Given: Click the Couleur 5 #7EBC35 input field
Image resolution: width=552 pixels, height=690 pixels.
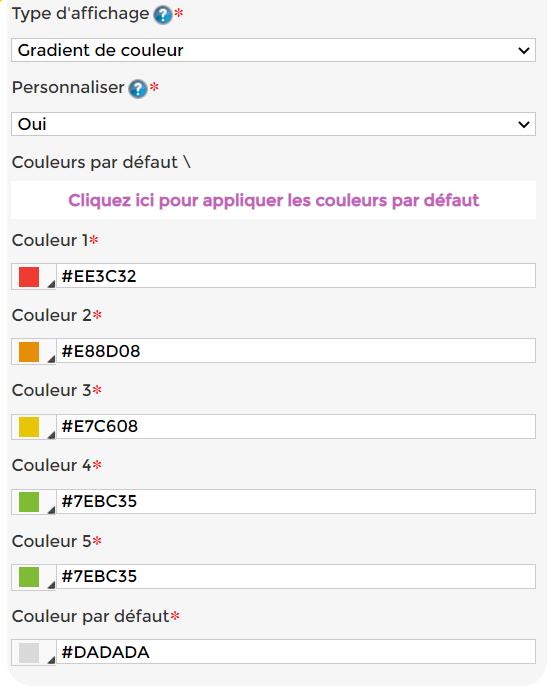Looking at the screenshot, I should pyautogui.click(x=296, y=576).
